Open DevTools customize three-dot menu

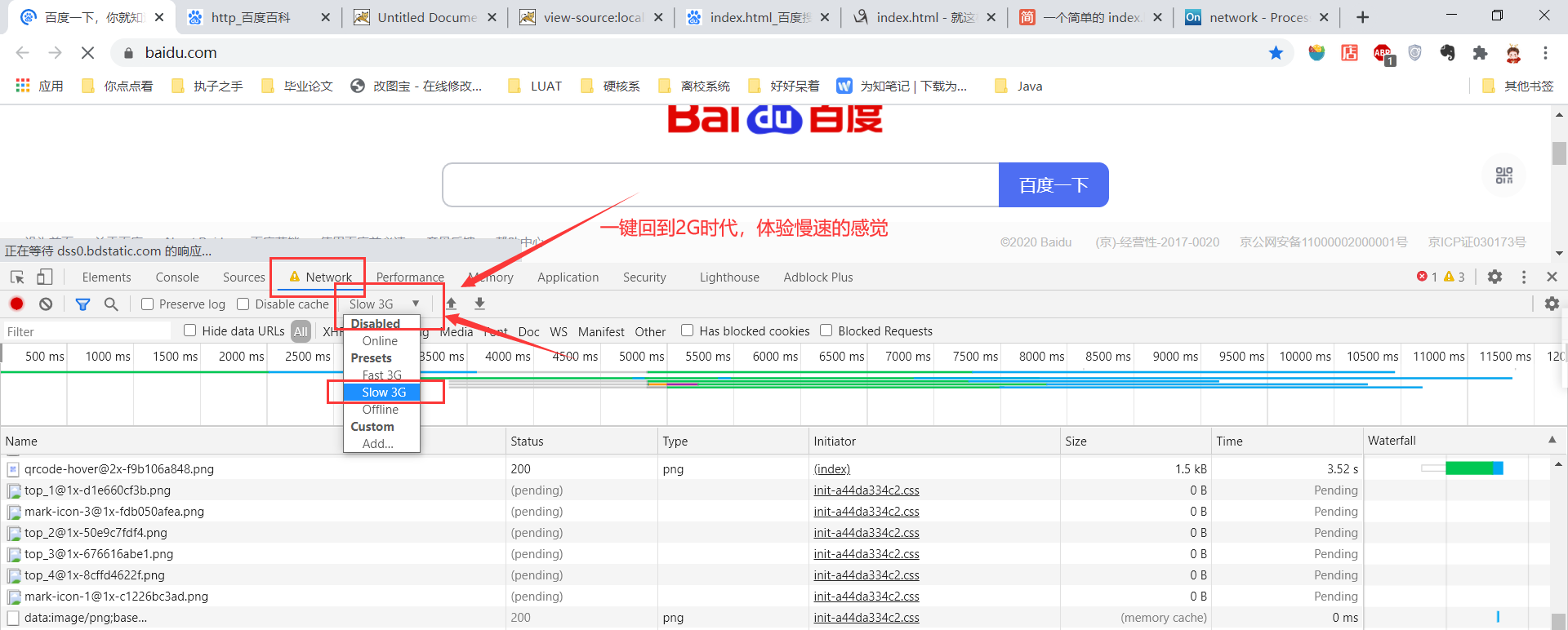(1524, 277)
